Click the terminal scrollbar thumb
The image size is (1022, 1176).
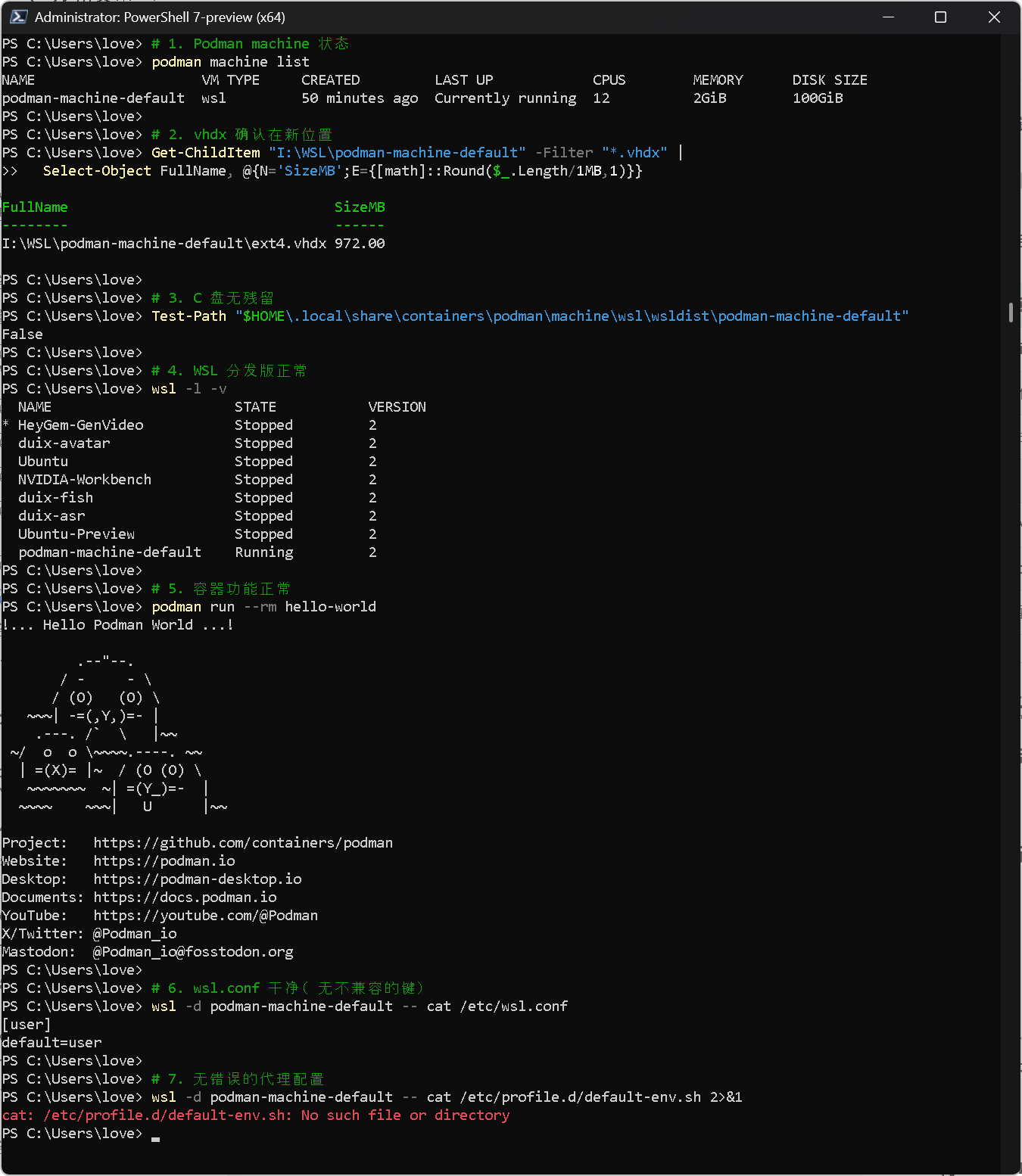[x=1011, y=313]
